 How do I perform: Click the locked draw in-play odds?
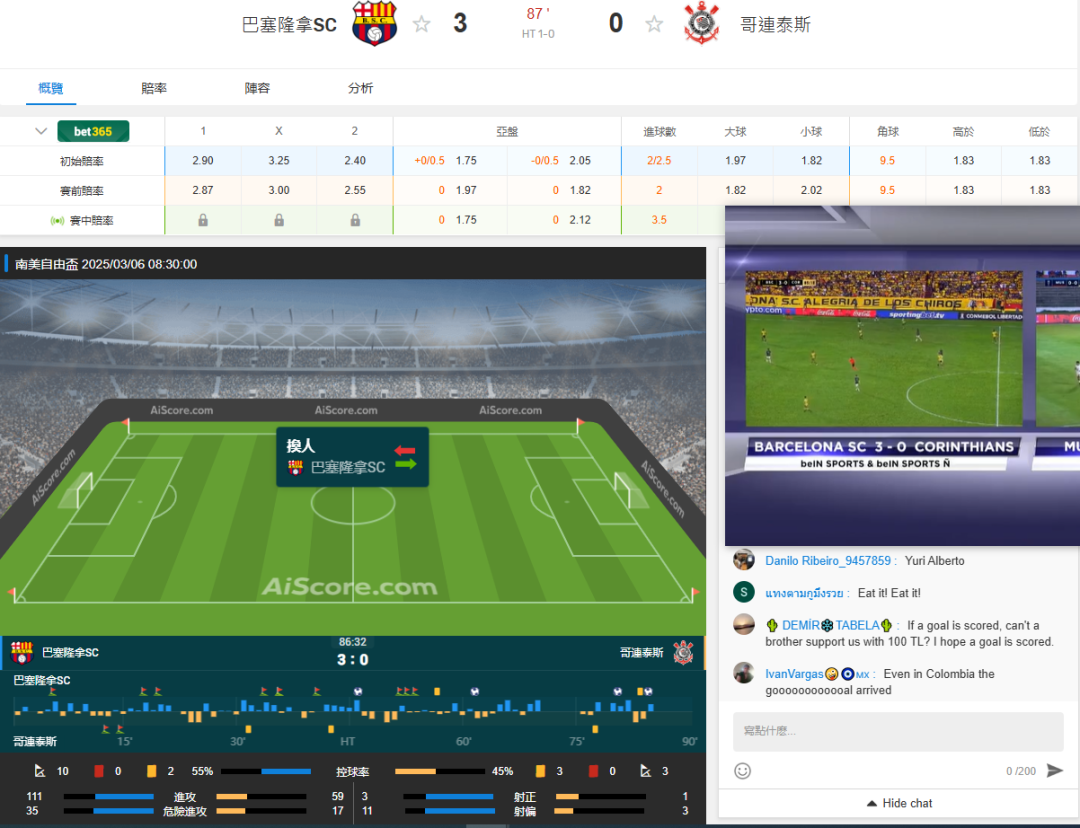(x=278, y=220)
